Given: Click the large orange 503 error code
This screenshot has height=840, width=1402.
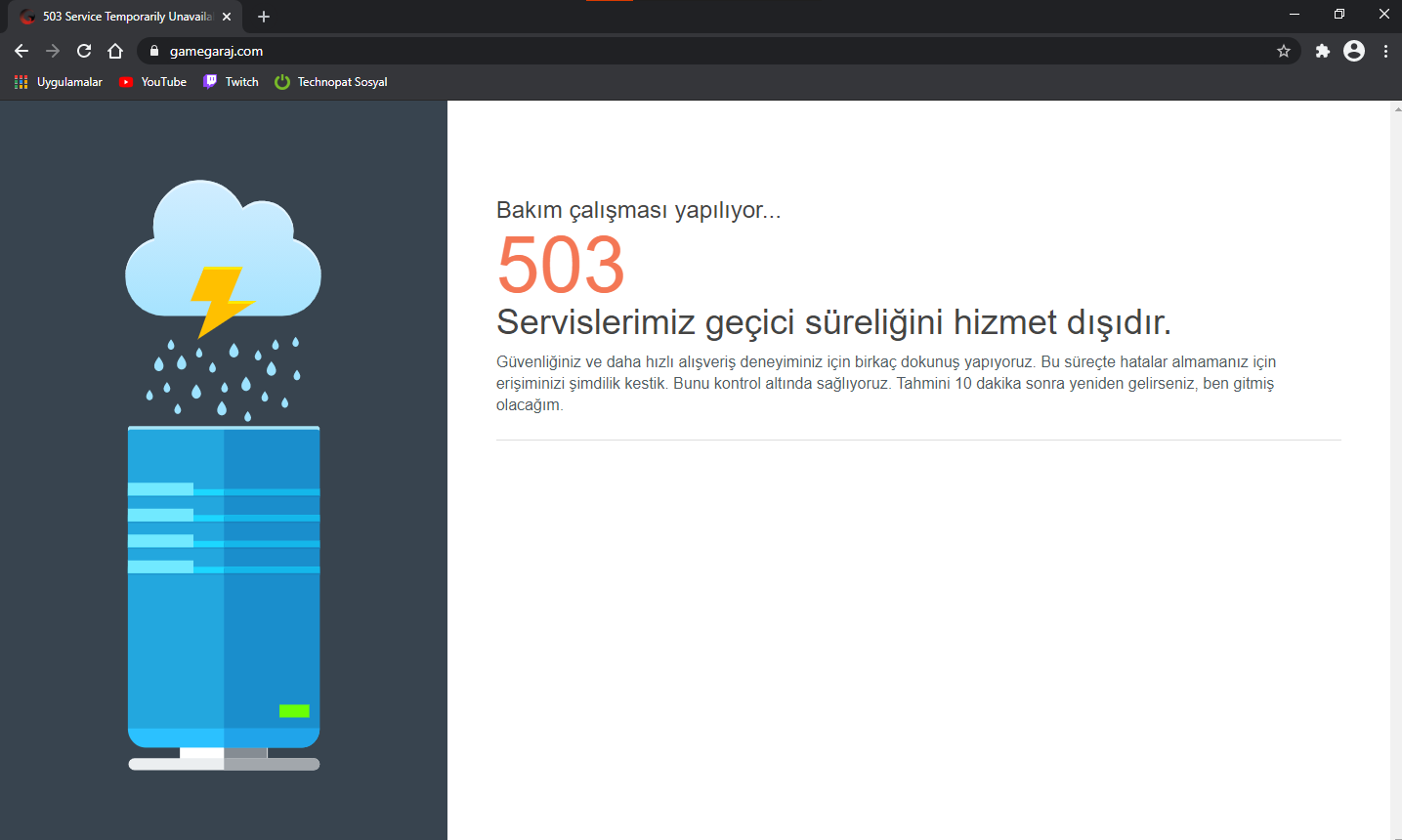Looking at the screenshot, I should pyautogui.click(x=561, y=265).
